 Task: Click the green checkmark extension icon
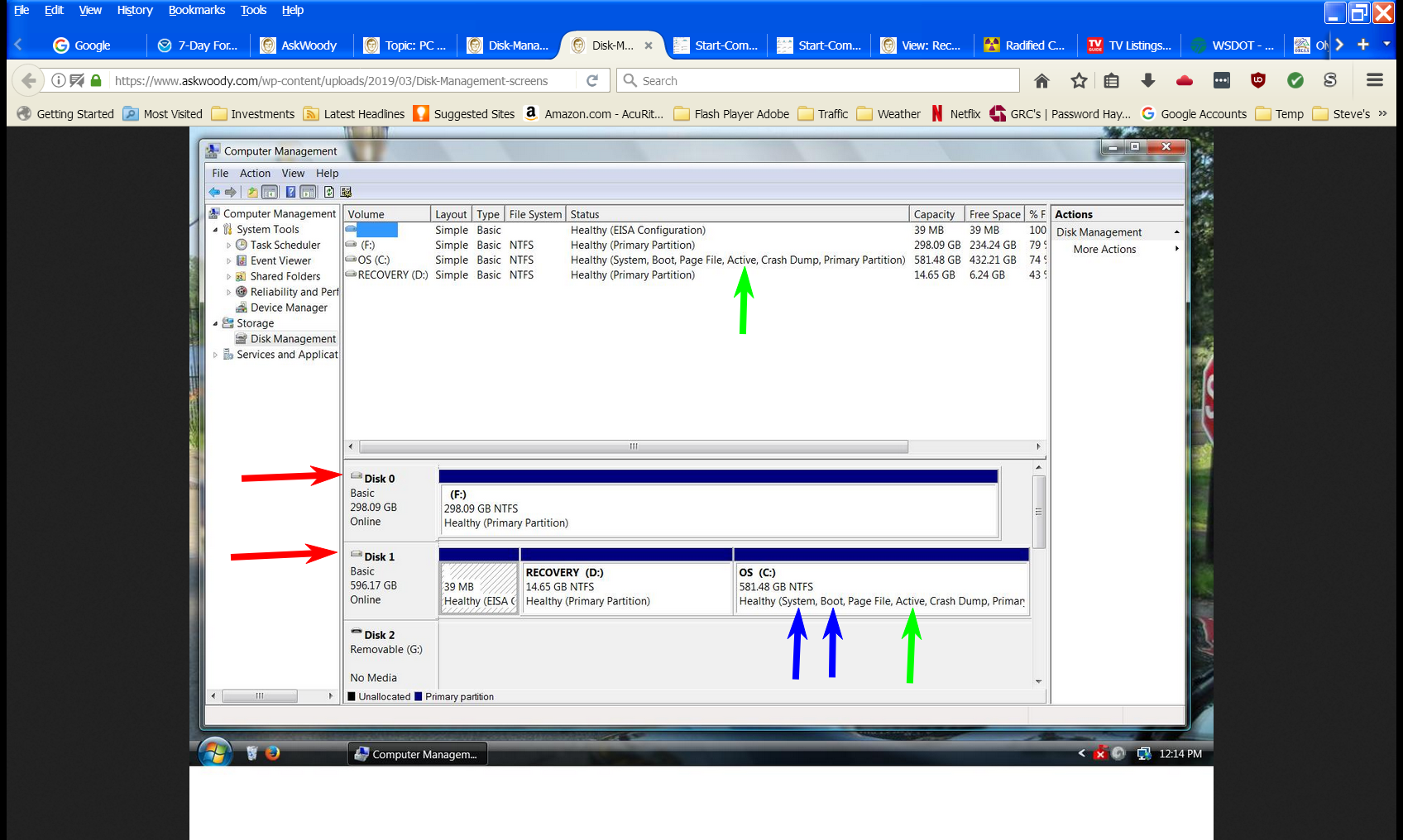point(1295,81)
